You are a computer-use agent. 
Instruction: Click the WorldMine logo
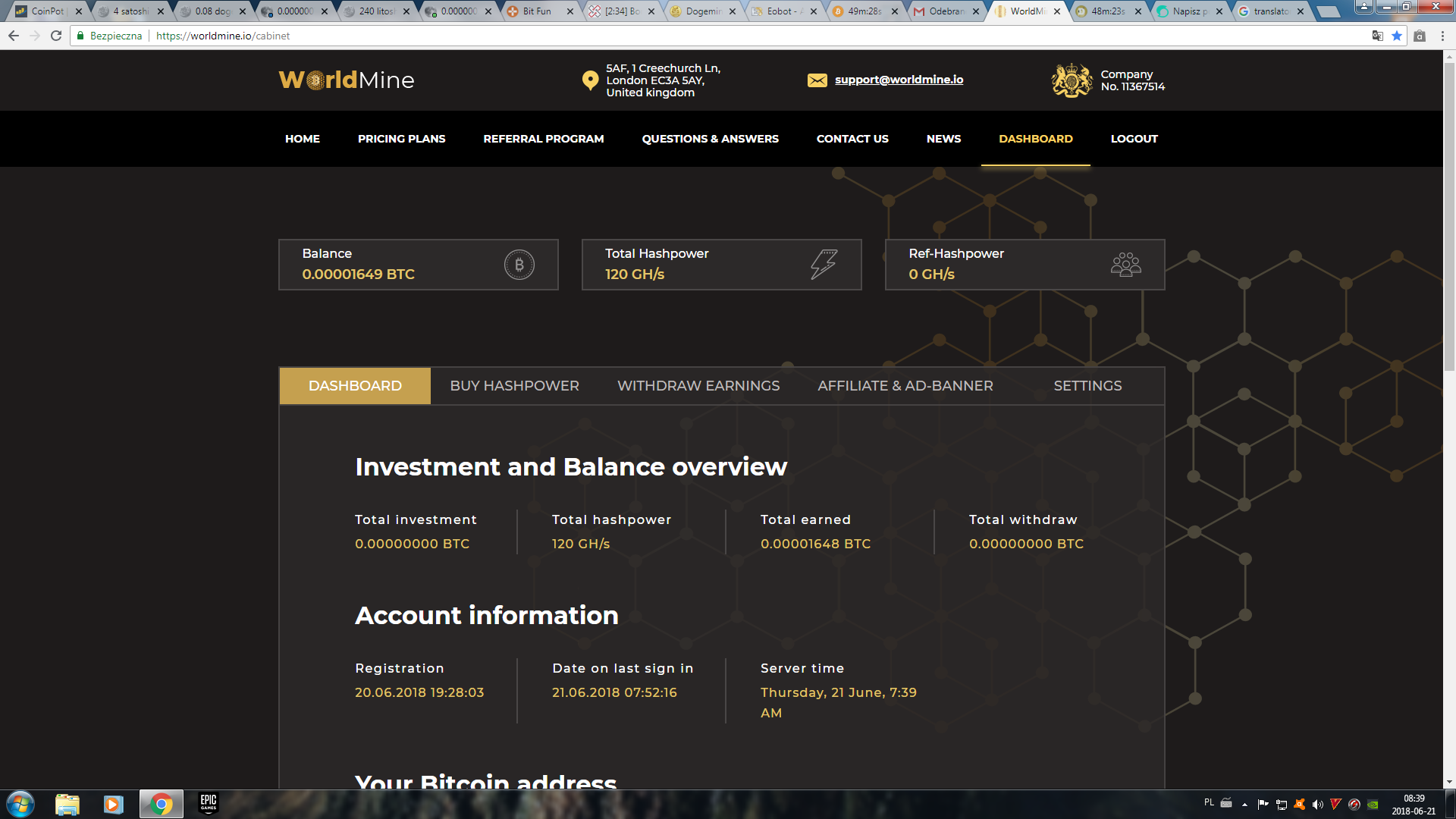pyautogui.click(x=347, y=80)
